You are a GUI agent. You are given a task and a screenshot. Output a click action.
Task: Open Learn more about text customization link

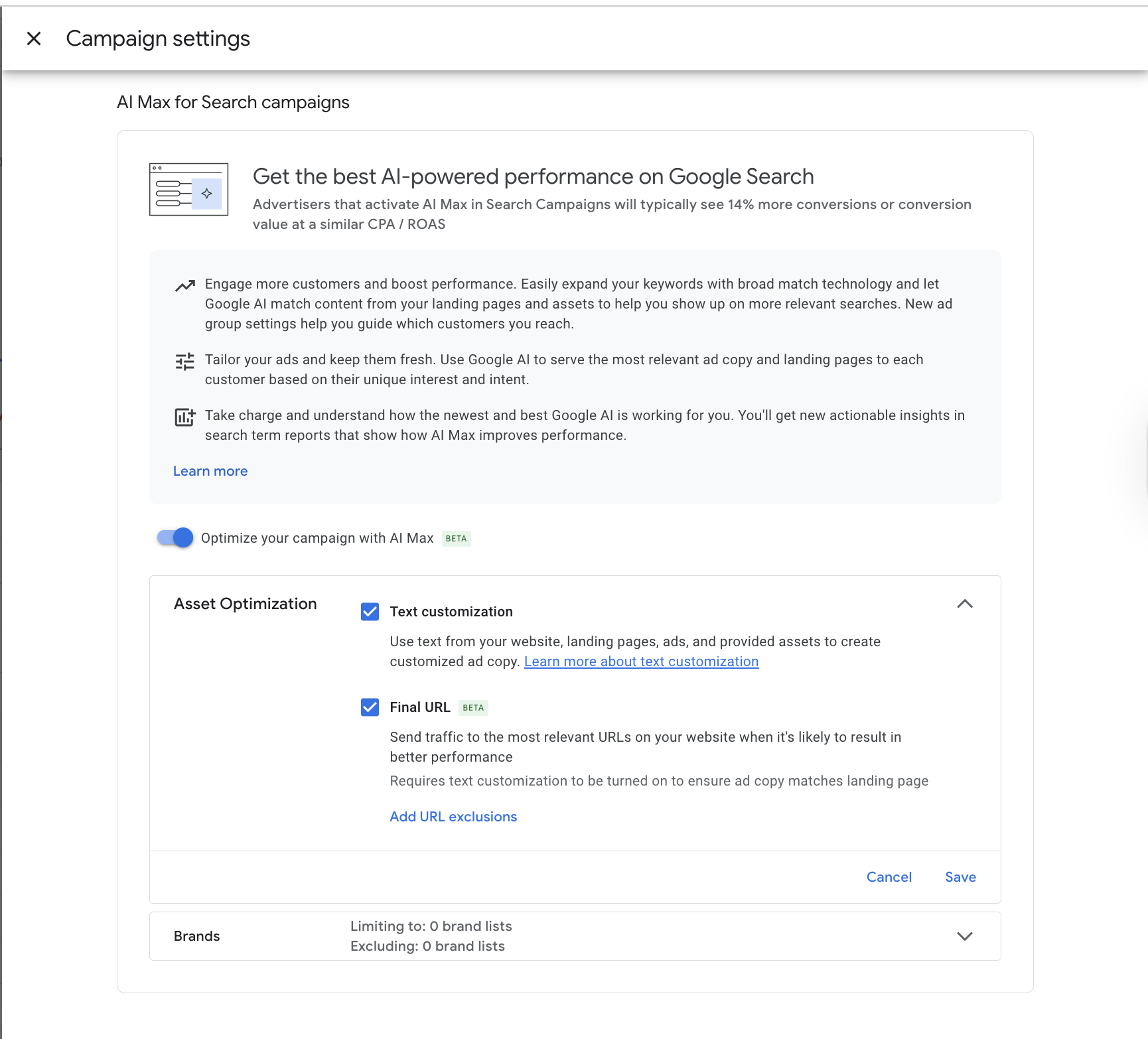pyautogui.click(x=641, y=661)
